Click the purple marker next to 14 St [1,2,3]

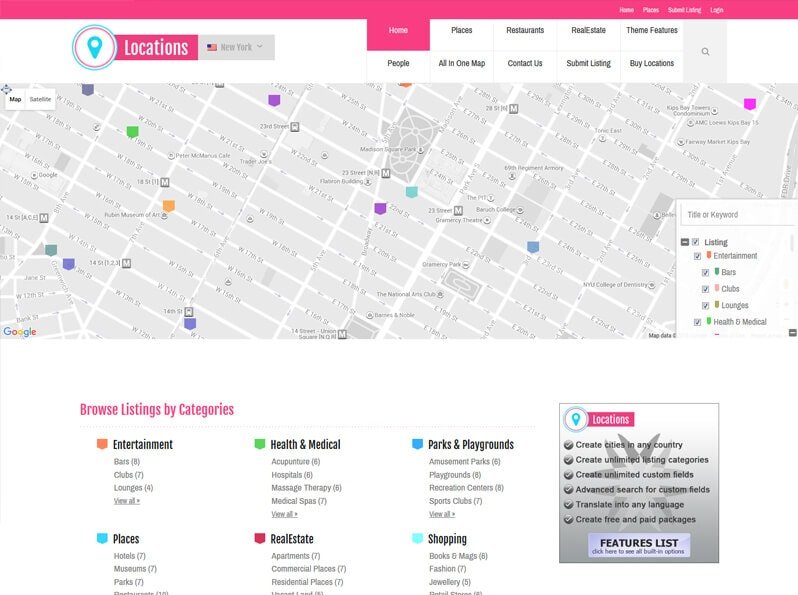point(69,264)
